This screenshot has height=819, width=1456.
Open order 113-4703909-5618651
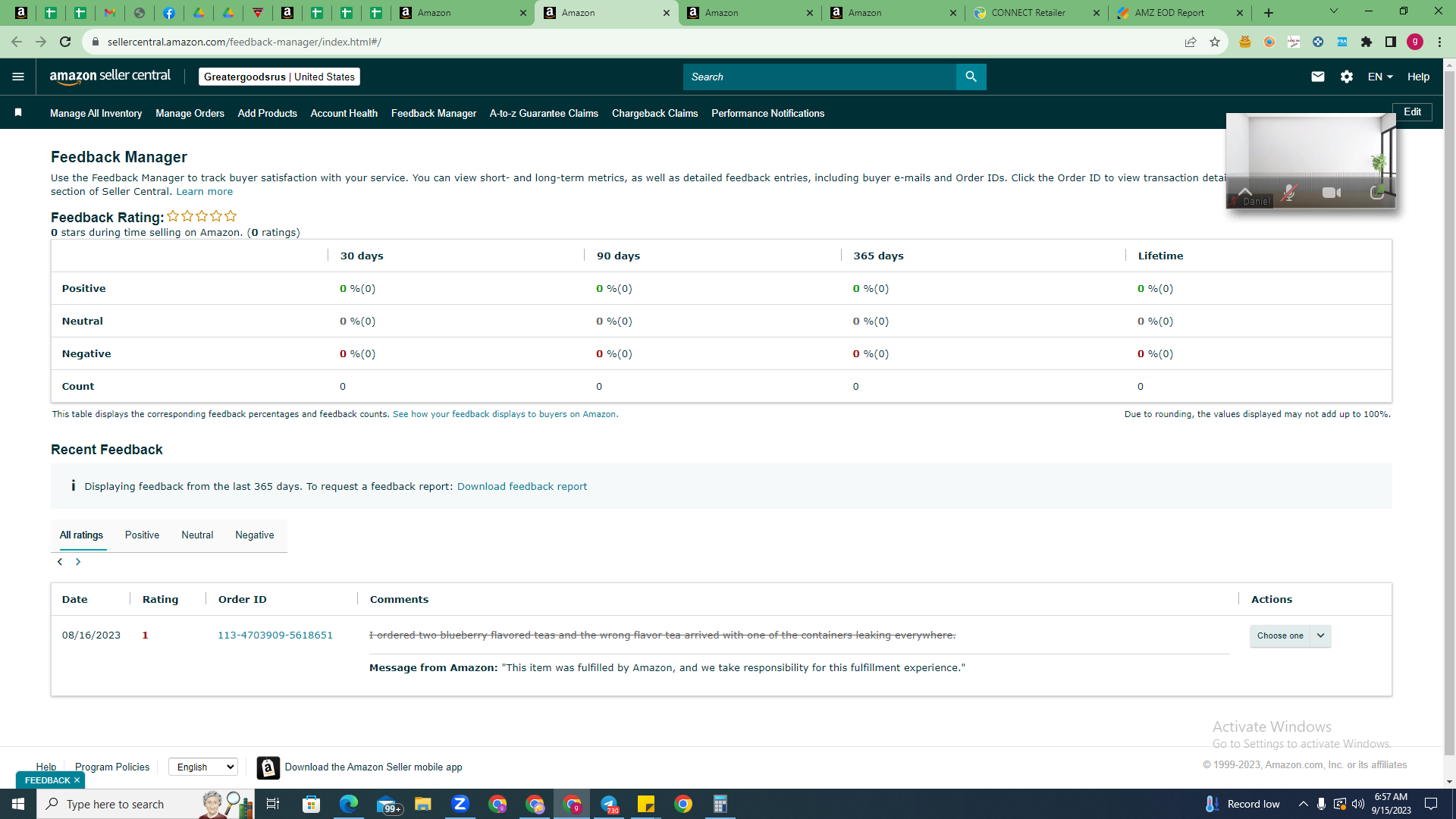(275, 635)
